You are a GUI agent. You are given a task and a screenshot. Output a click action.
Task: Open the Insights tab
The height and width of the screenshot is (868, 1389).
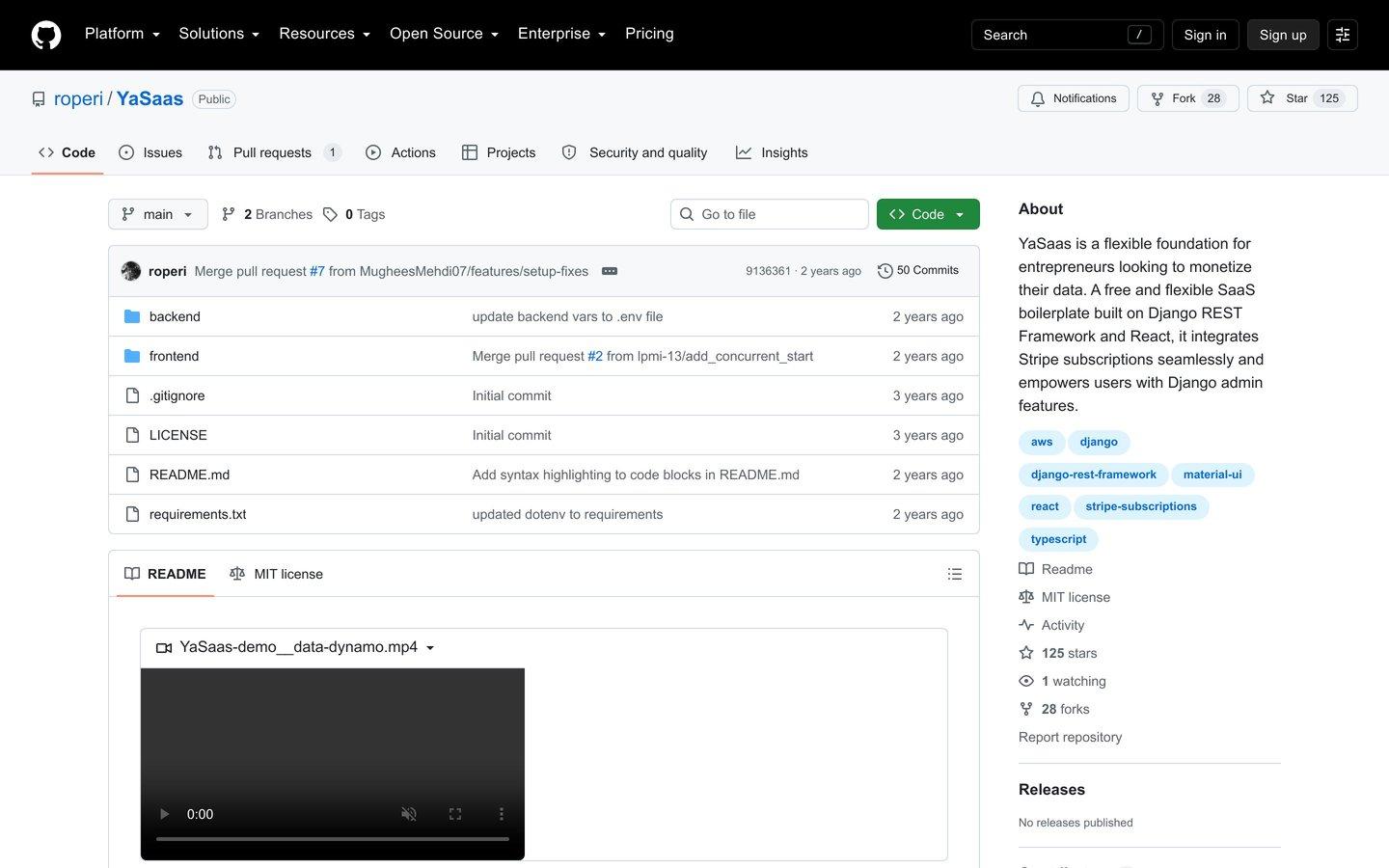click(x=772, y=152)
